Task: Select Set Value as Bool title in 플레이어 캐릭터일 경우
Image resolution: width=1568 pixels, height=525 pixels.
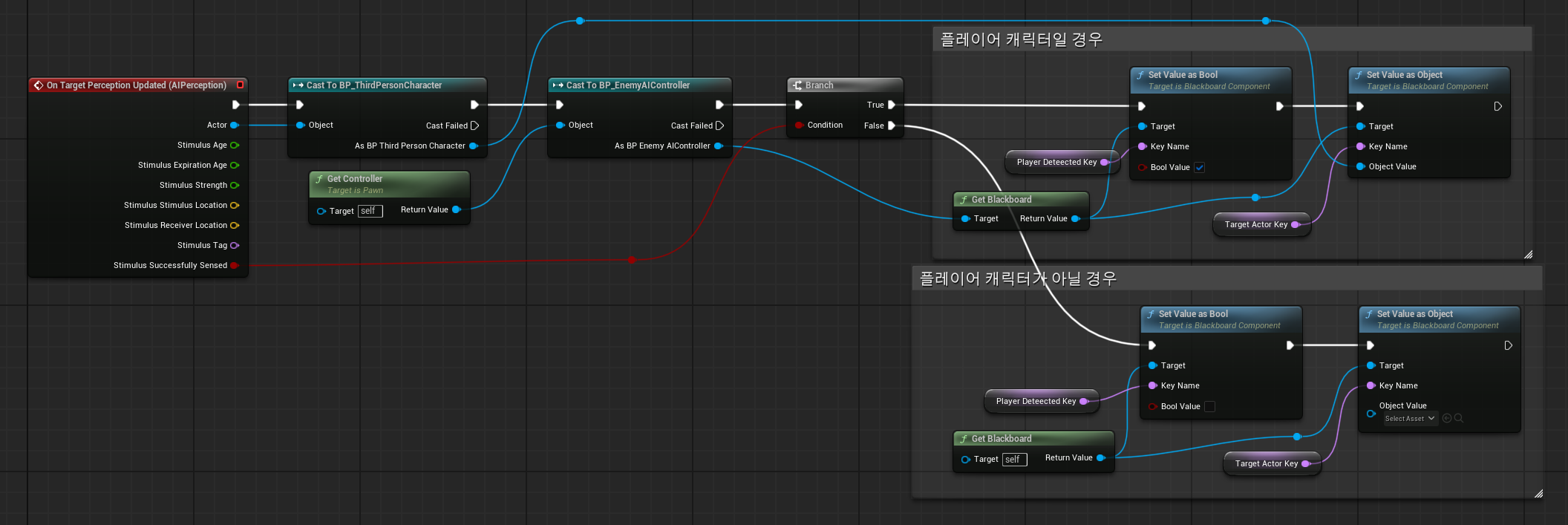Action: (1183, 75)
